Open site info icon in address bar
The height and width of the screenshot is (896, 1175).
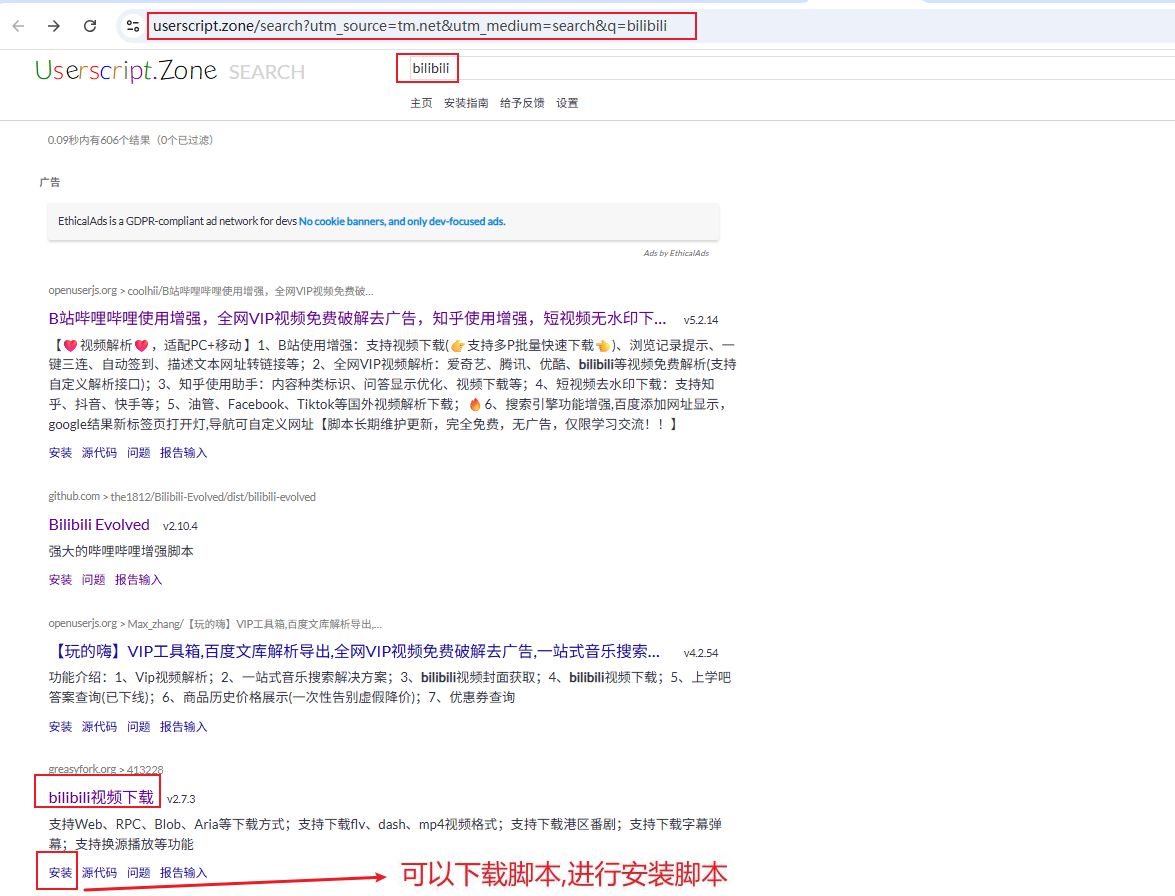(x=133, y=26)
